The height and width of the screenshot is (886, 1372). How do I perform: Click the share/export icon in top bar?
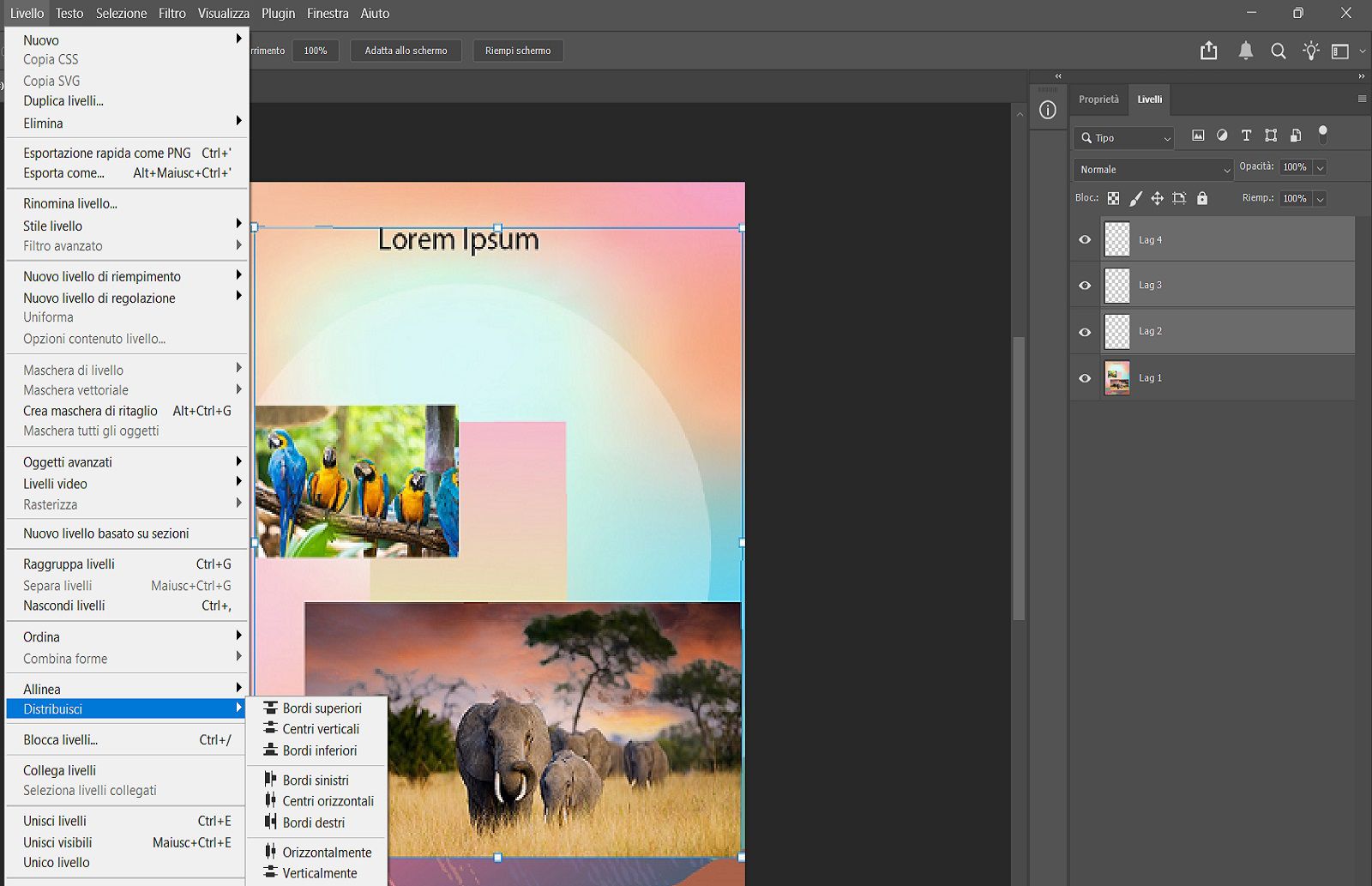[x=1208, y=51]
